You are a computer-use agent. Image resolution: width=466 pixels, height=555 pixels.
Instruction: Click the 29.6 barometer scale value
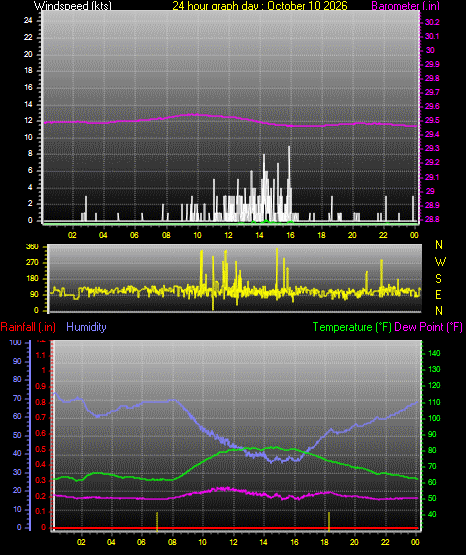432,107
